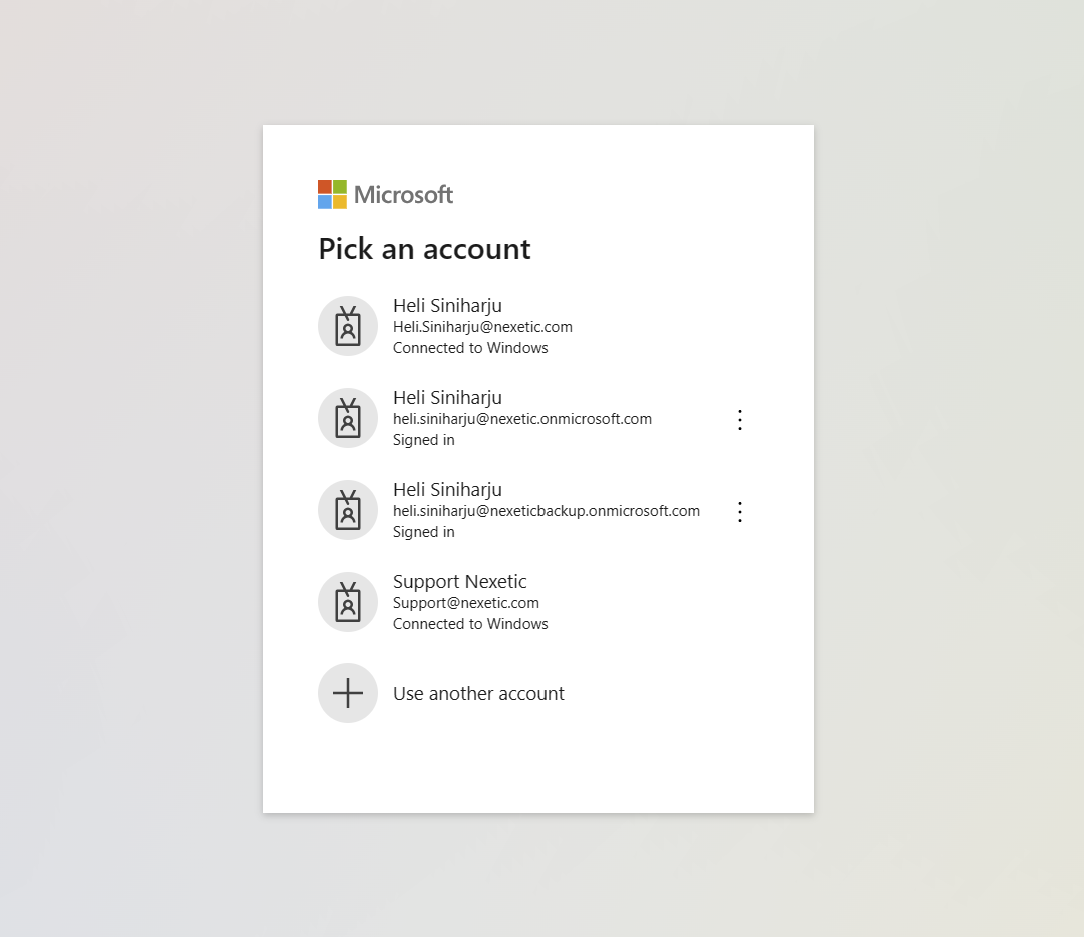Click Connected to Windows under Support@nexetic.com

471,624
